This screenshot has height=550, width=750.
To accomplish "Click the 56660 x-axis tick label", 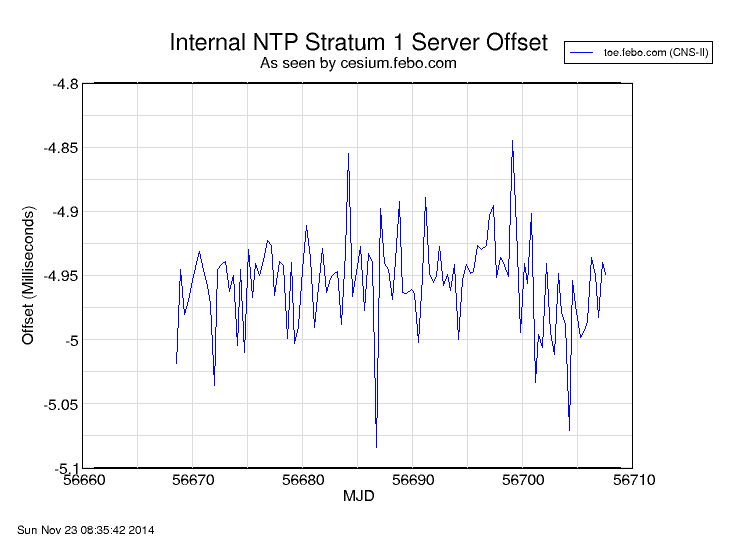I will [x=83, y=480].
